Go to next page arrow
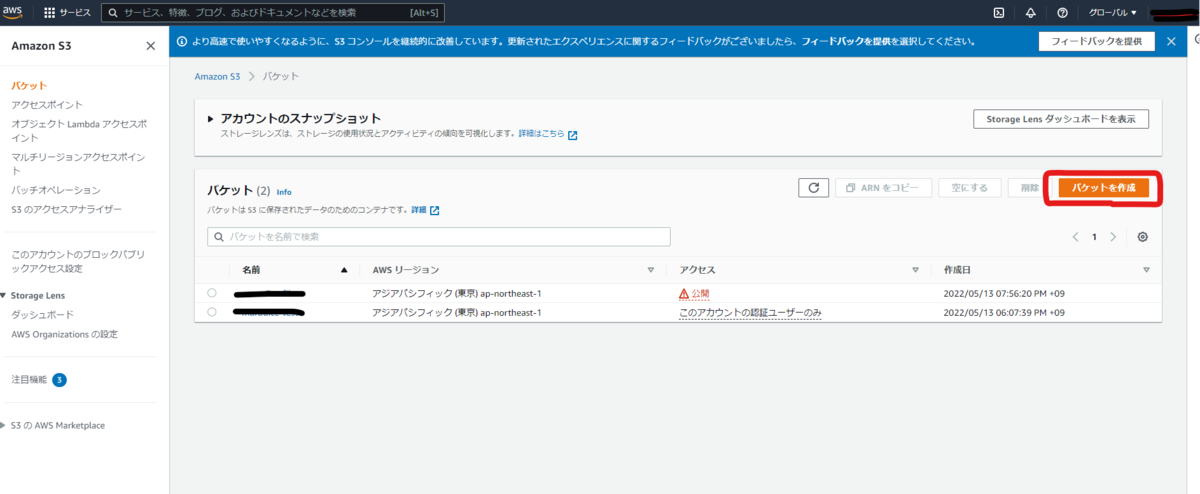The width and height of the screenshot is (1200, 494). 1113,237
